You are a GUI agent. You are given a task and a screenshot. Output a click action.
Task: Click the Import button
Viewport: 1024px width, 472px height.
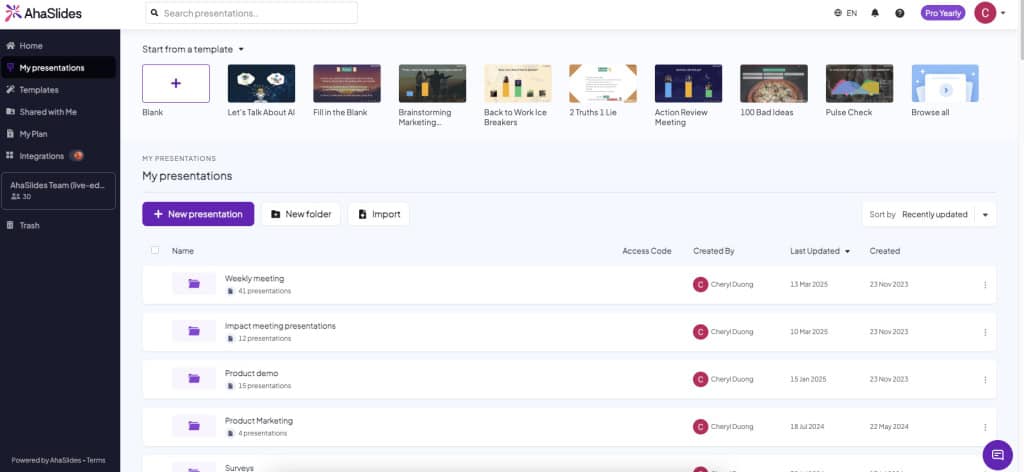379,214
